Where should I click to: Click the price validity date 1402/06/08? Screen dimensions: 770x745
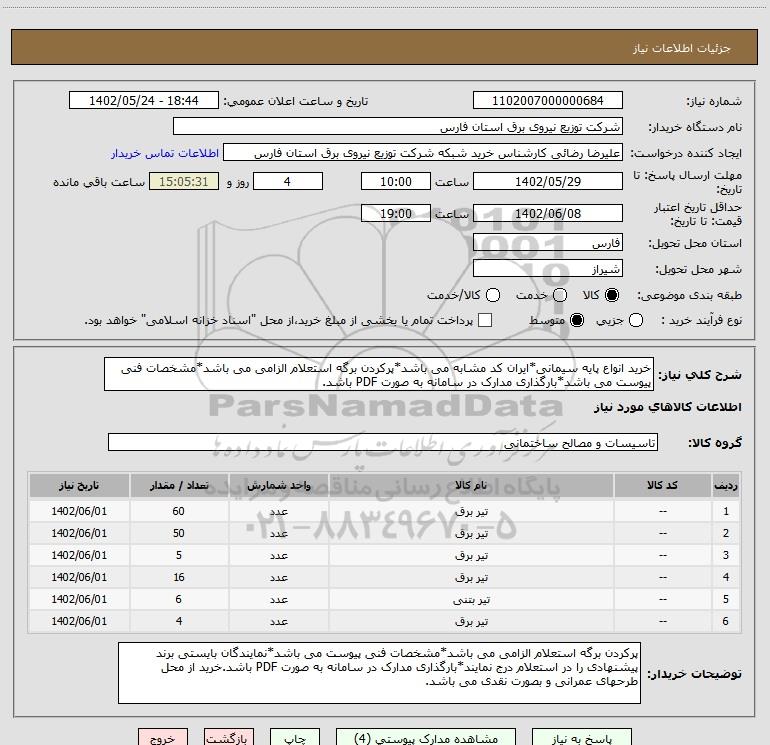(548, 213)
